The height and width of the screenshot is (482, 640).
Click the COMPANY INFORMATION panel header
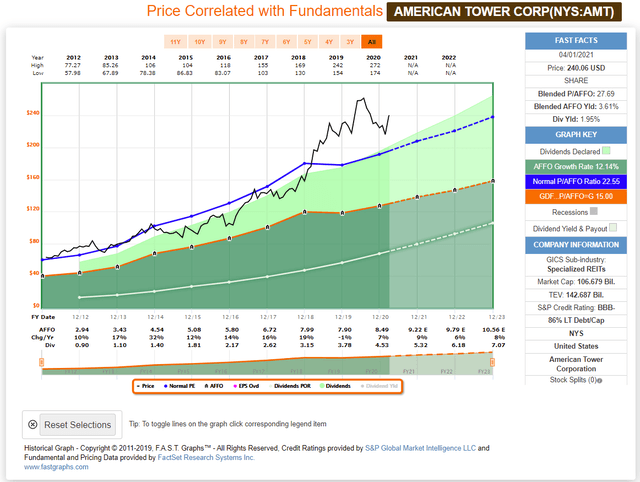576,245
